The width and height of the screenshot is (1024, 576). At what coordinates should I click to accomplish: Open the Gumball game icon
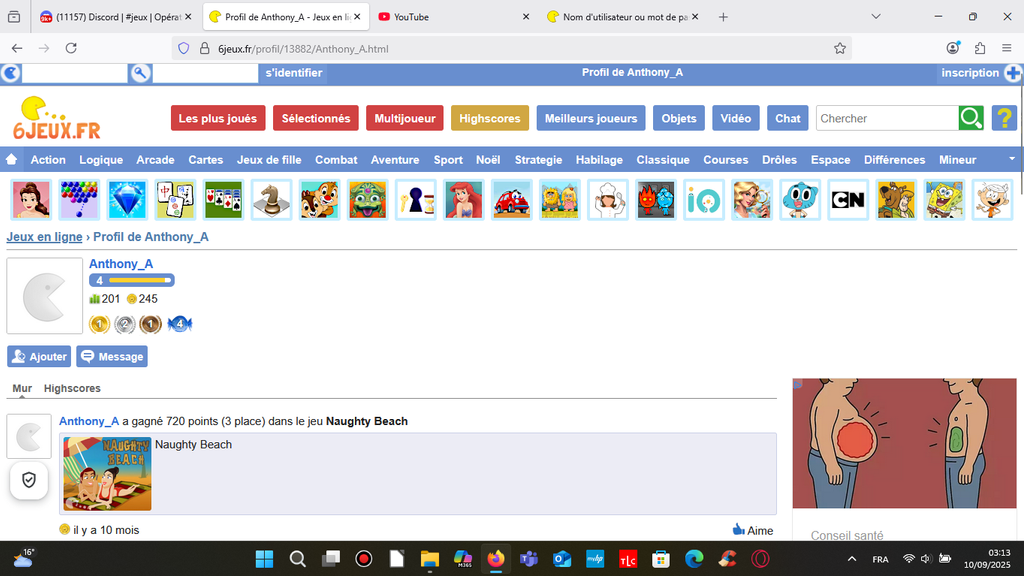[x=800, y=200]
